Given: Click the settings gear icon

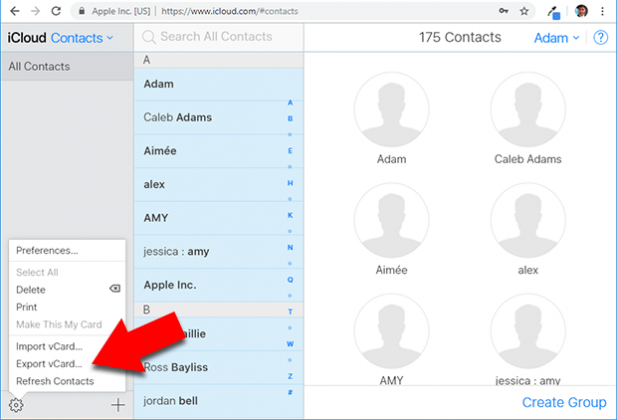Looking at the screenshot, I should click(16, 405).
